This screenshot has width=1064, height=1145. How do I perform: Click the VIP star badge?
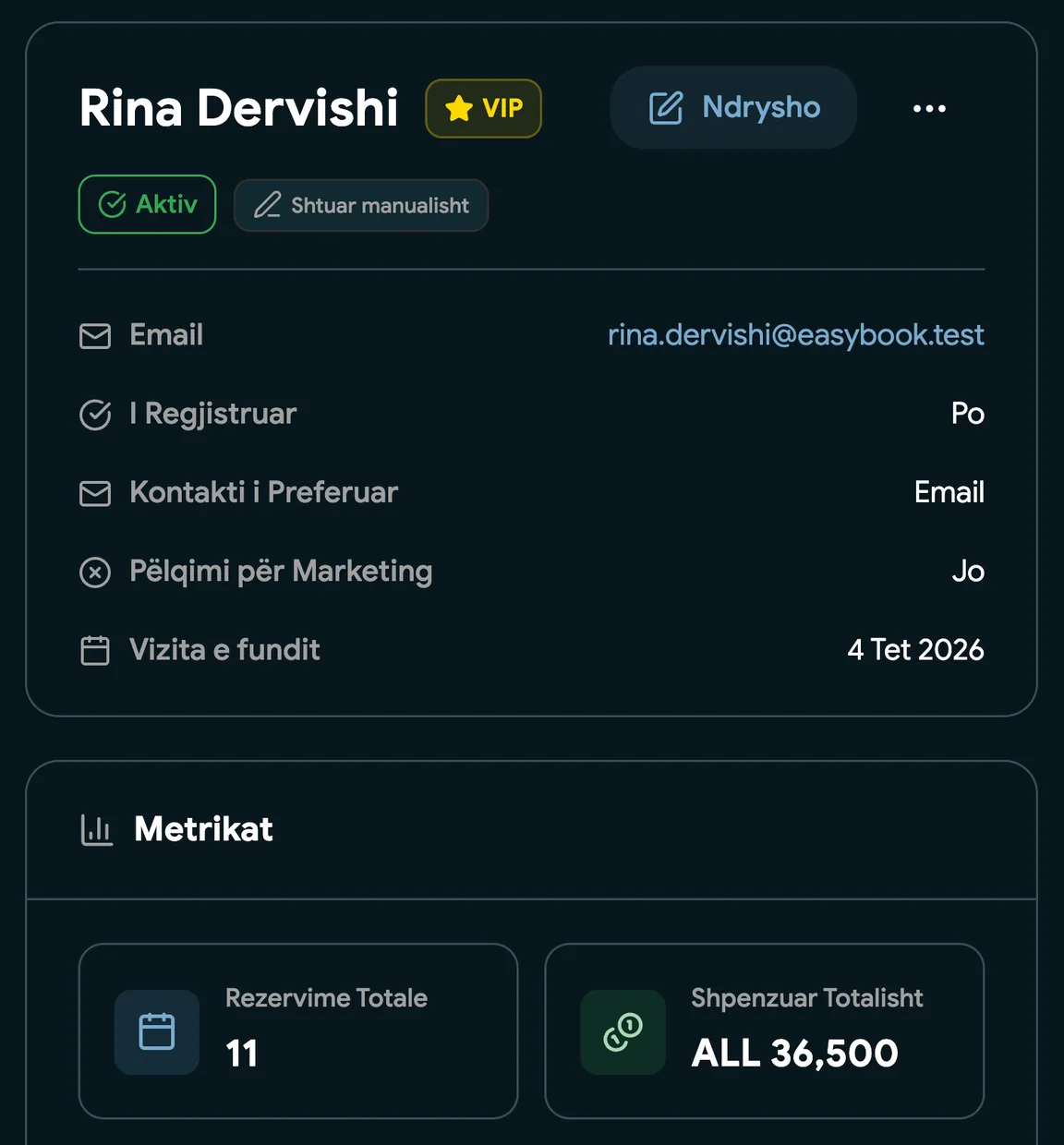point(483,108)
